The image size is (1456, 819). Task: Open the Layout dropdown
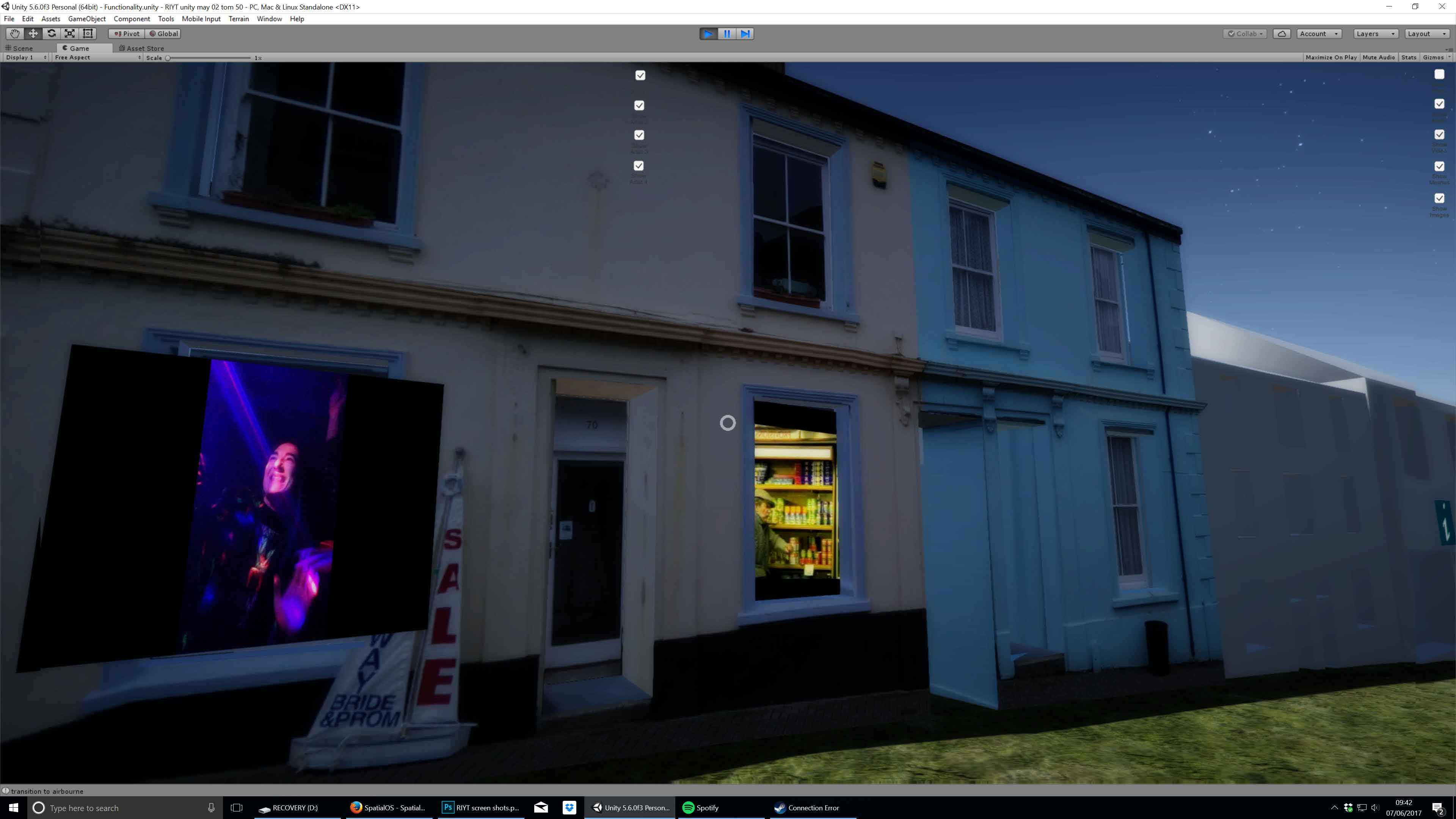[x=1426, y=34]
